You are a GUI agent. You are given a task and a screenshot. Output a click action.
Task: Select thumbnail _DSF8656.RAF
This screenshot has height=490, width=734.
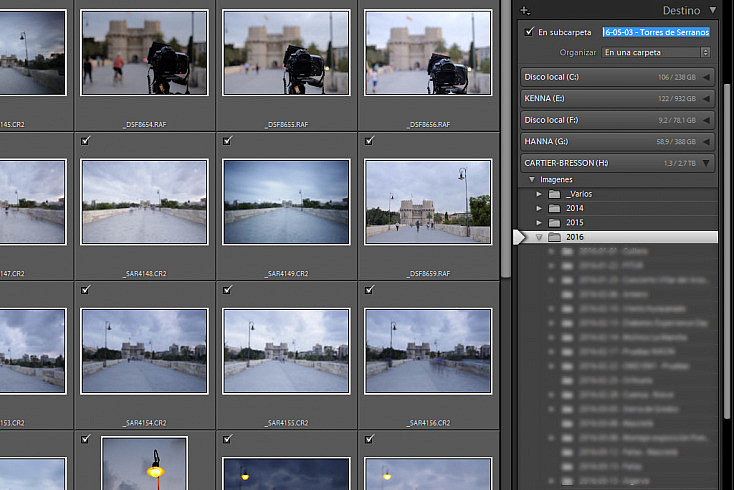pos(428,52)
